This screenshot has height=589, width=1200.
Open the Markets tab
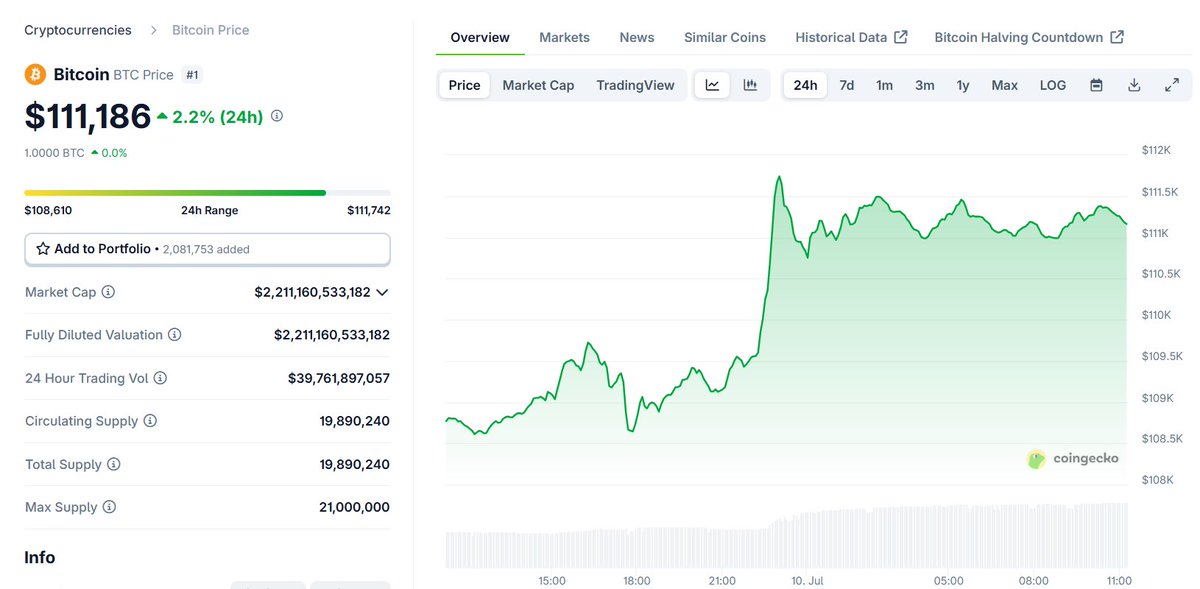(x=564, y=37)
